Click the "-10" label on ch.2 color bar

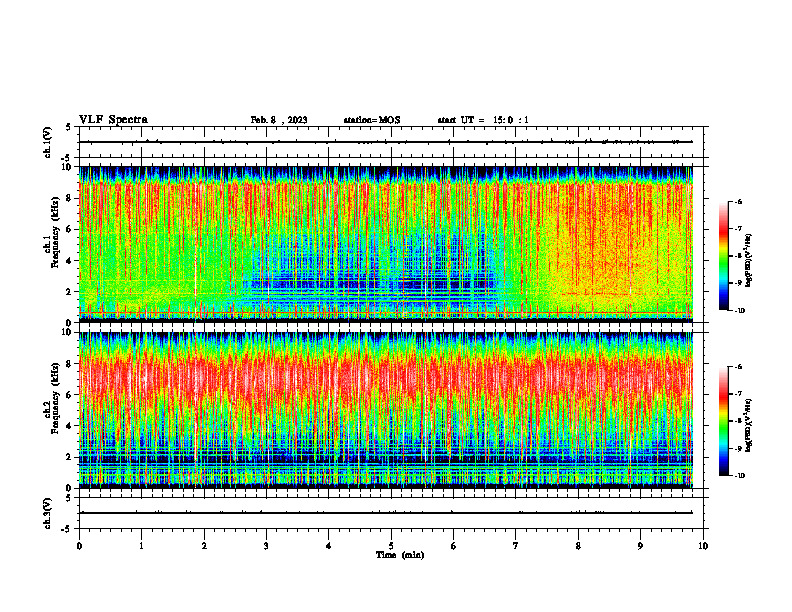coord(740,476)
